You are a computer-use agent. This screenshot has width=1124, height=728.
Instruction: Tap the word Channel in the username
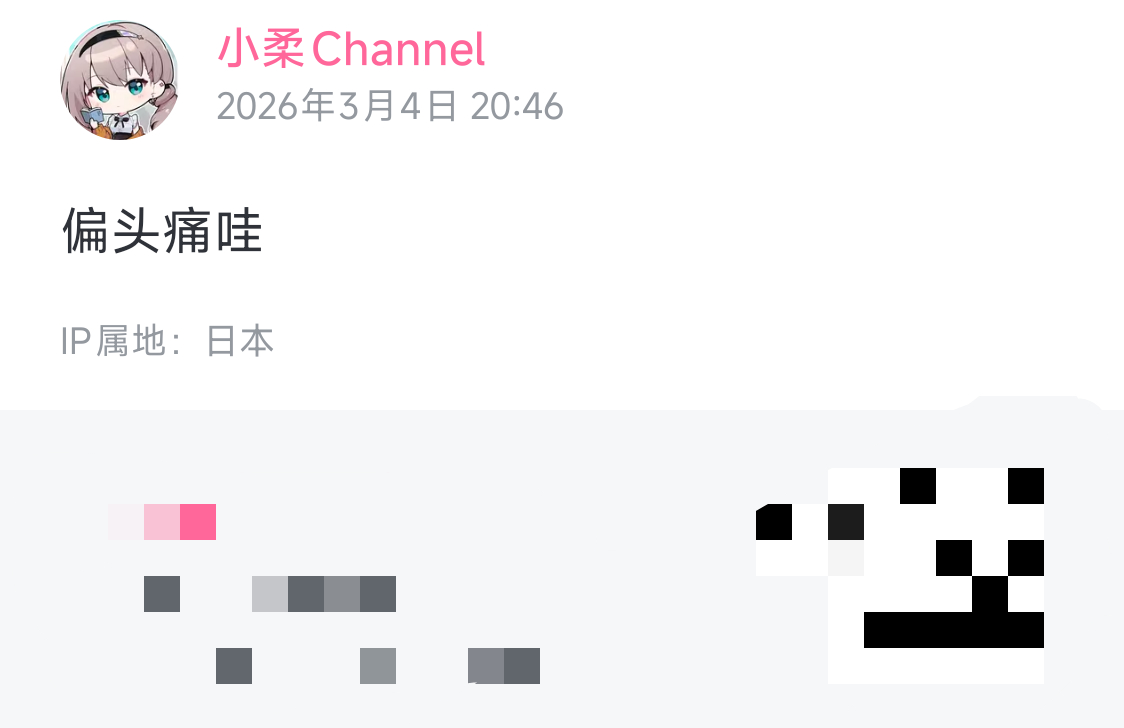tap(399, 49)
